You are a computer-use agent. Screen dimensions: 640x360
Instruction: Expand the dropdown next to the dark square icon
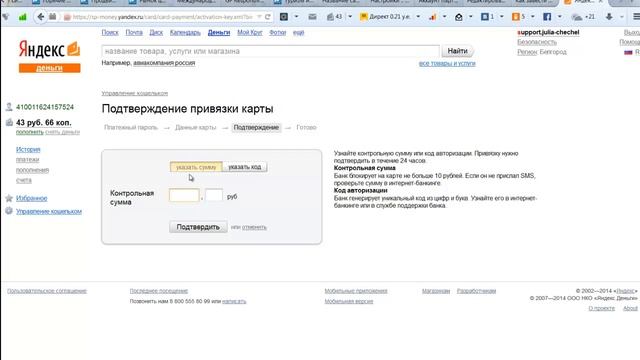(x=296, y=17)
